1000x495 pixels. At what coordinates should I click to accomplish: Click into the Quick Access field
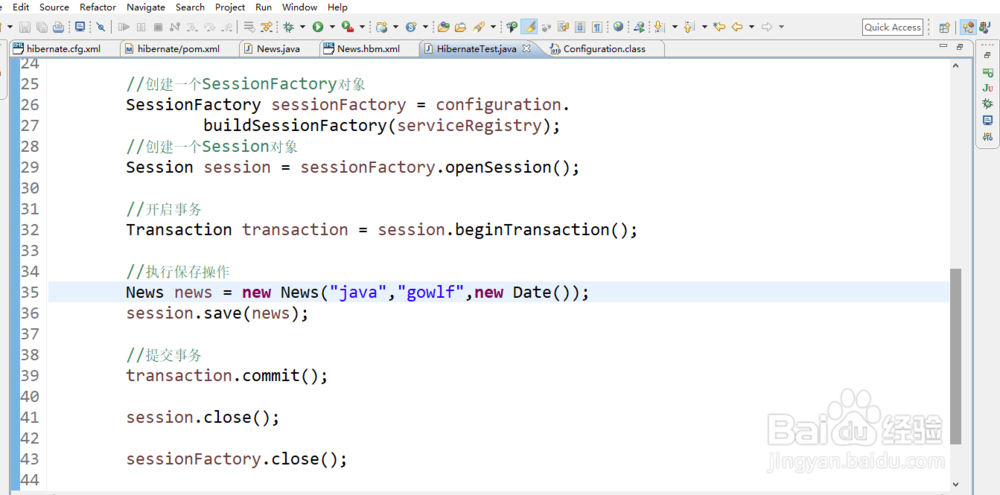(x=893, y=27)
